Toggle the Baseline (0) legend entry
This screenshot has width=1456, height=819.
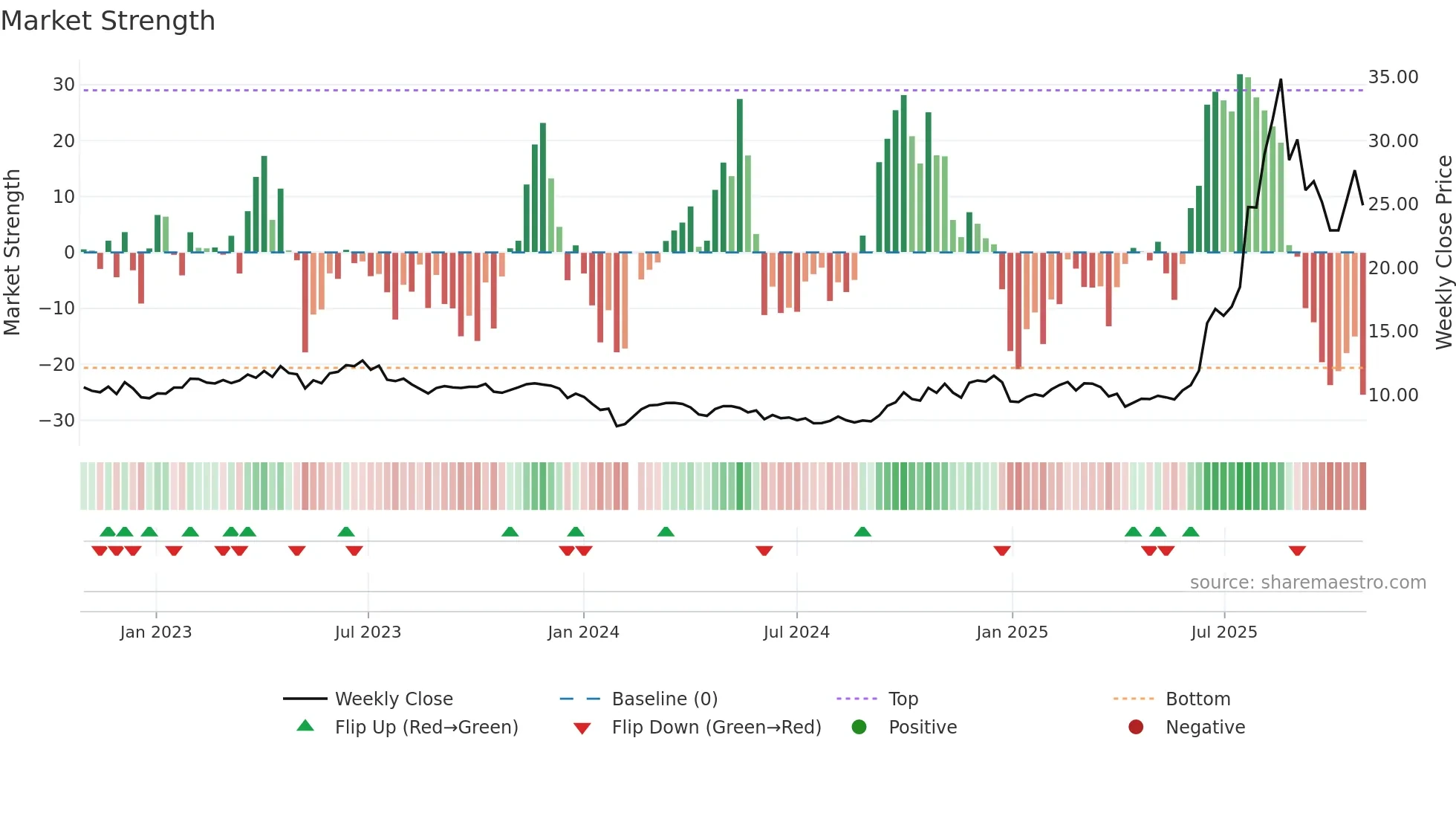click(664, 699)
